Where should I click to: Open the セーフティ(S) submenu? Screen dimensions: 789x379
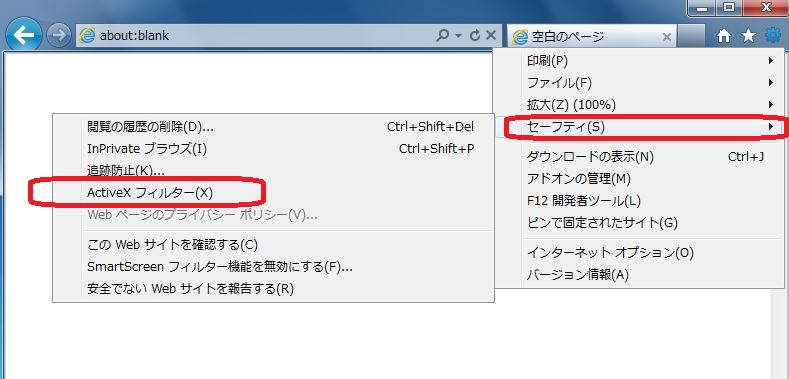click(639, 127)
